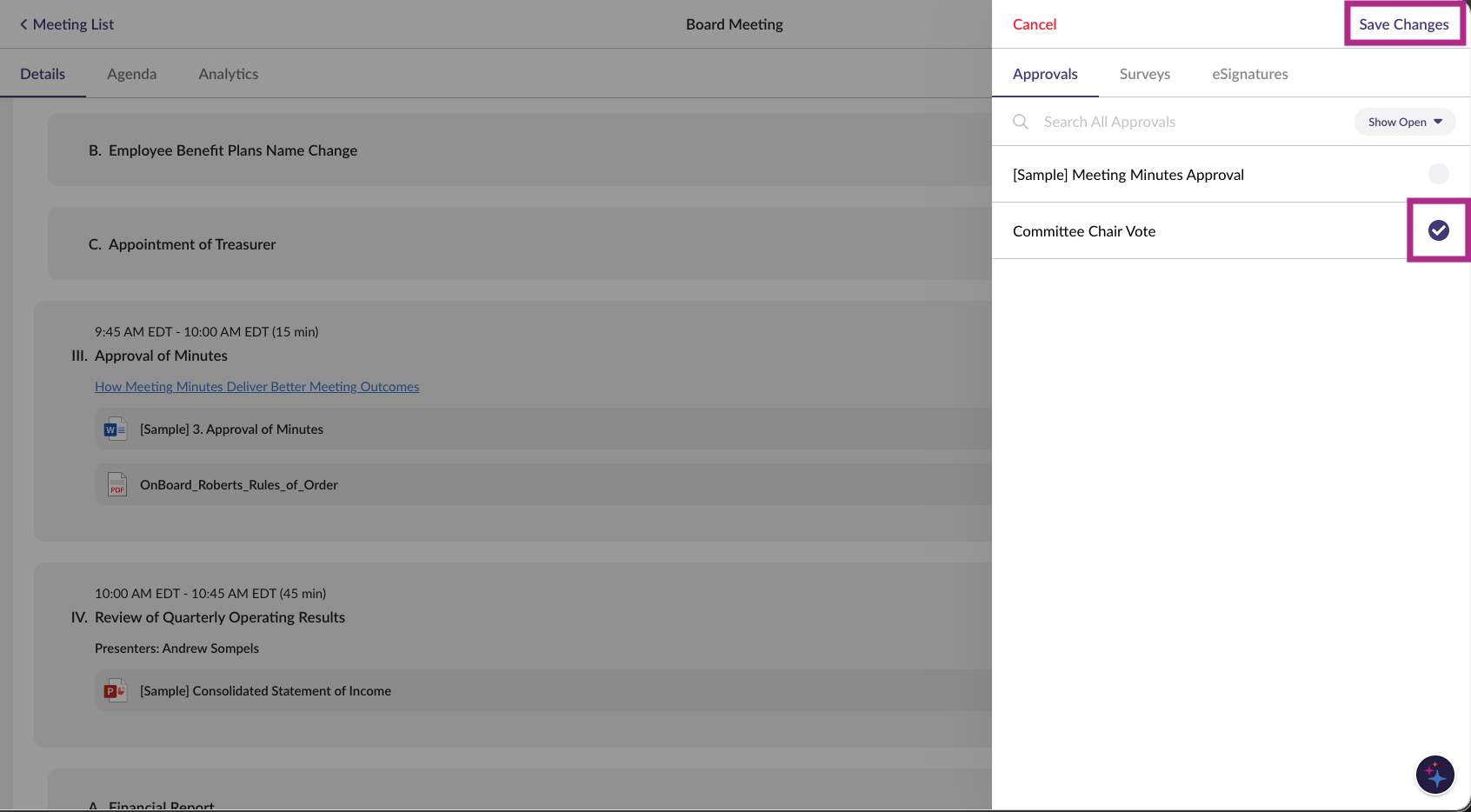This screenshot has width=1471, height=812.
Task: Open the PDF OnBoard_Roberts_Rules_of_Order
Action: 238,484
